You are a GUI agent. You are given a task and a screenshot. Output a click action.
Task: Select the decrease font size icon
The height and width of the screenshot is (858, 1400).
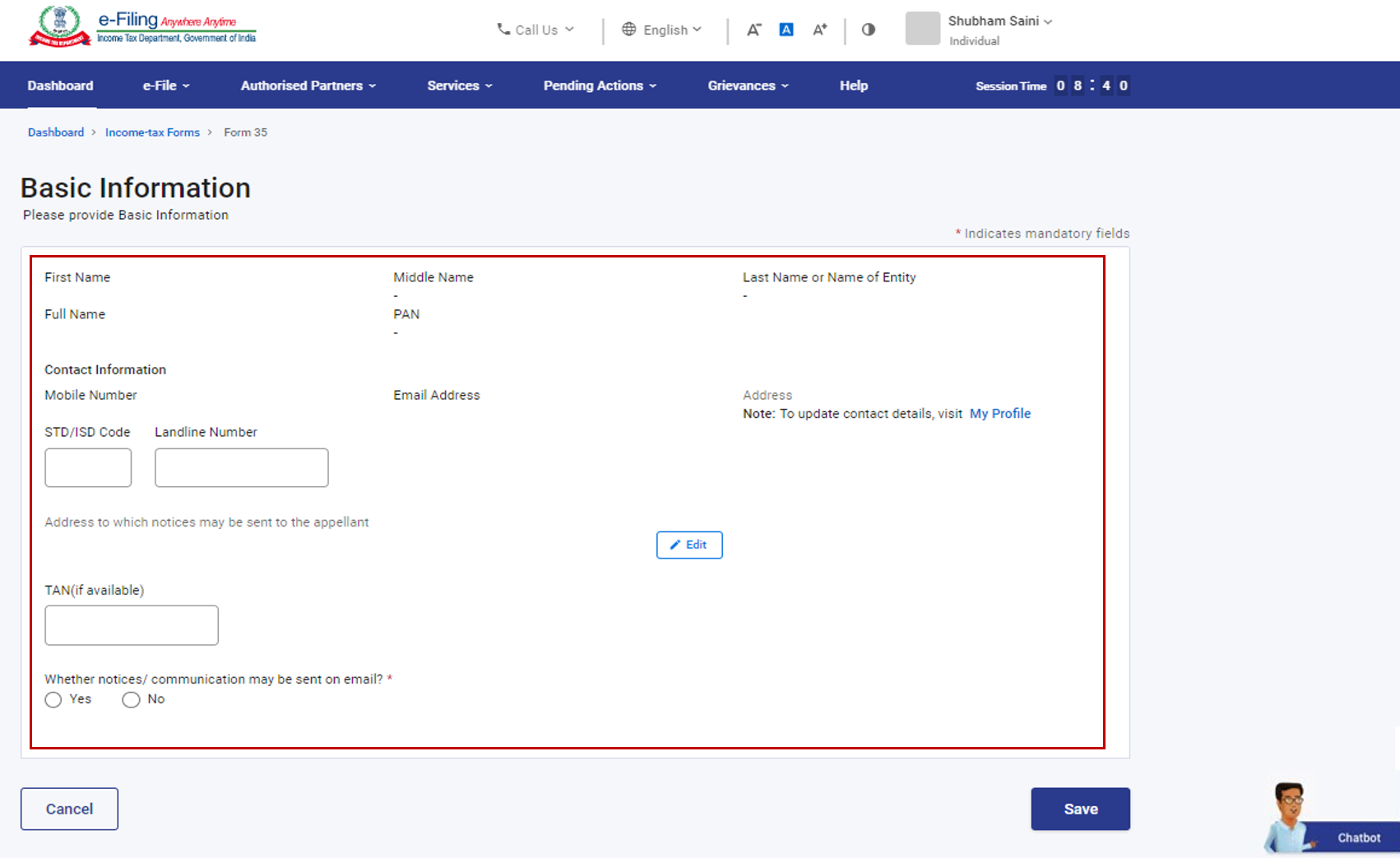(x=753, y=29)
